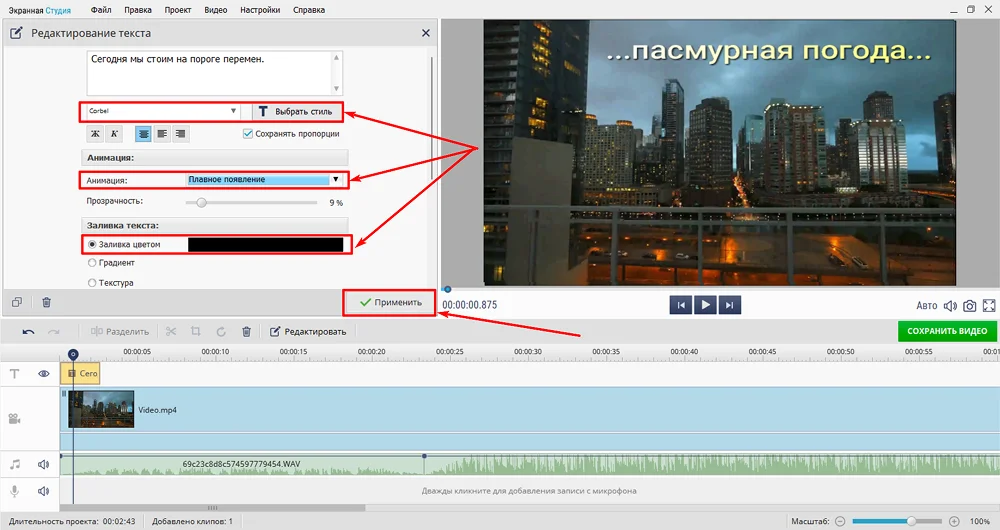
Task: Take a snapshot with the camera icon
Action: 969,306
